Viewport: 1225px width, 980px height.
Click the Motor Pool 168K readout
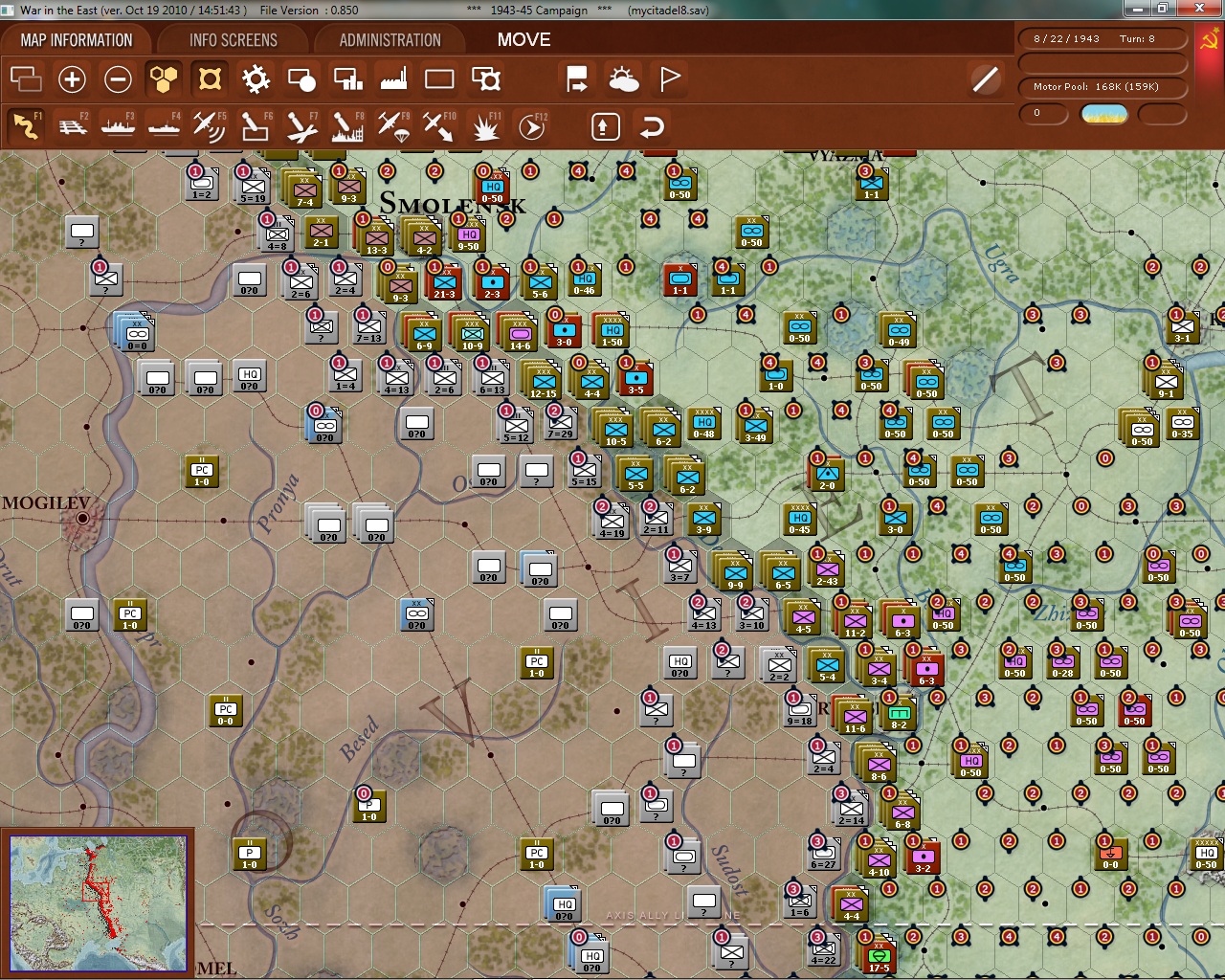point(1102,86)
